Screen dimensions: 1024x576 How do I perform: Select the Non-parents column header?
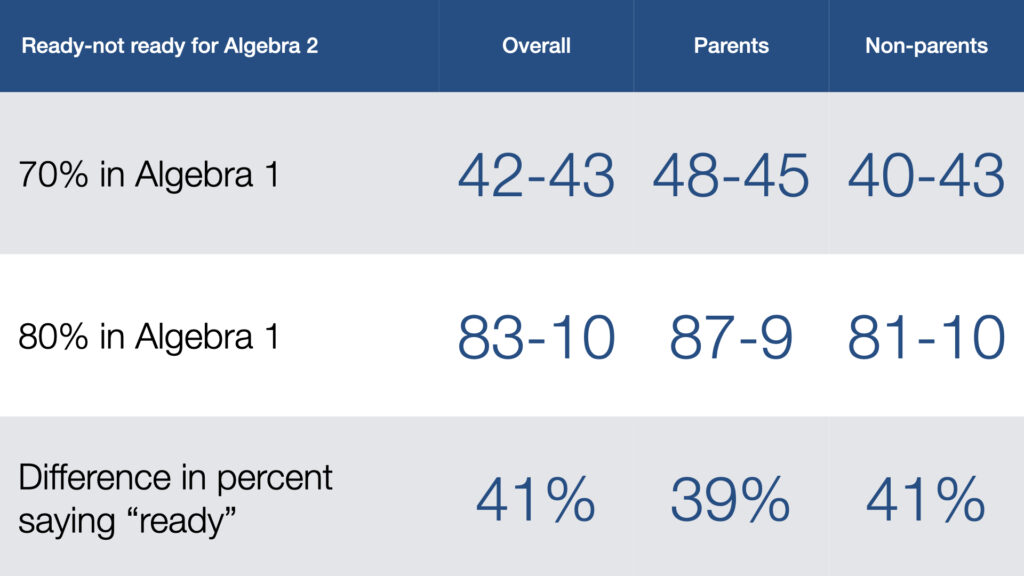[x=926, y=46]
